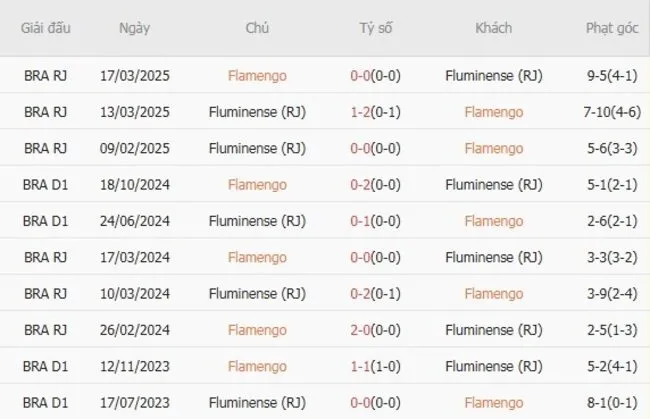Viewport: 650px width, 419px height.
Task: Click the "Ngày" column header
Action: pyautogui.click(x=134, y=28)
